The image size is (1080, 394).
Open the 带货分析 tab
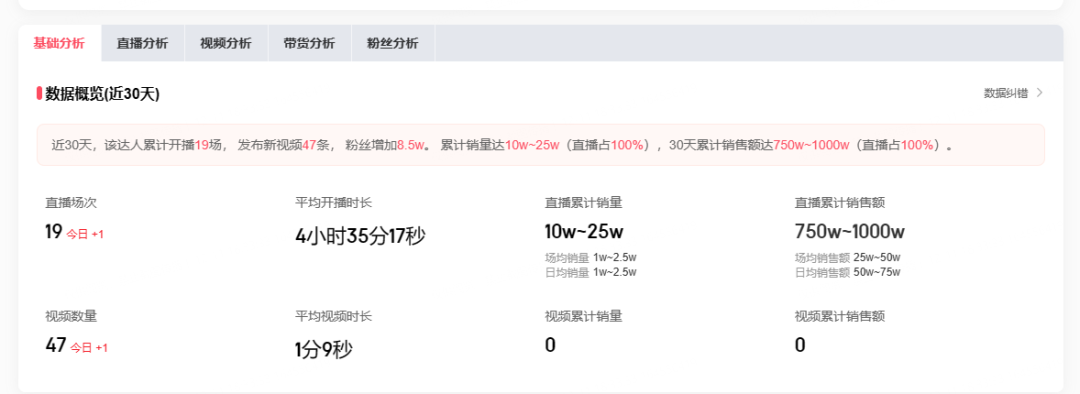coord(309,43)
